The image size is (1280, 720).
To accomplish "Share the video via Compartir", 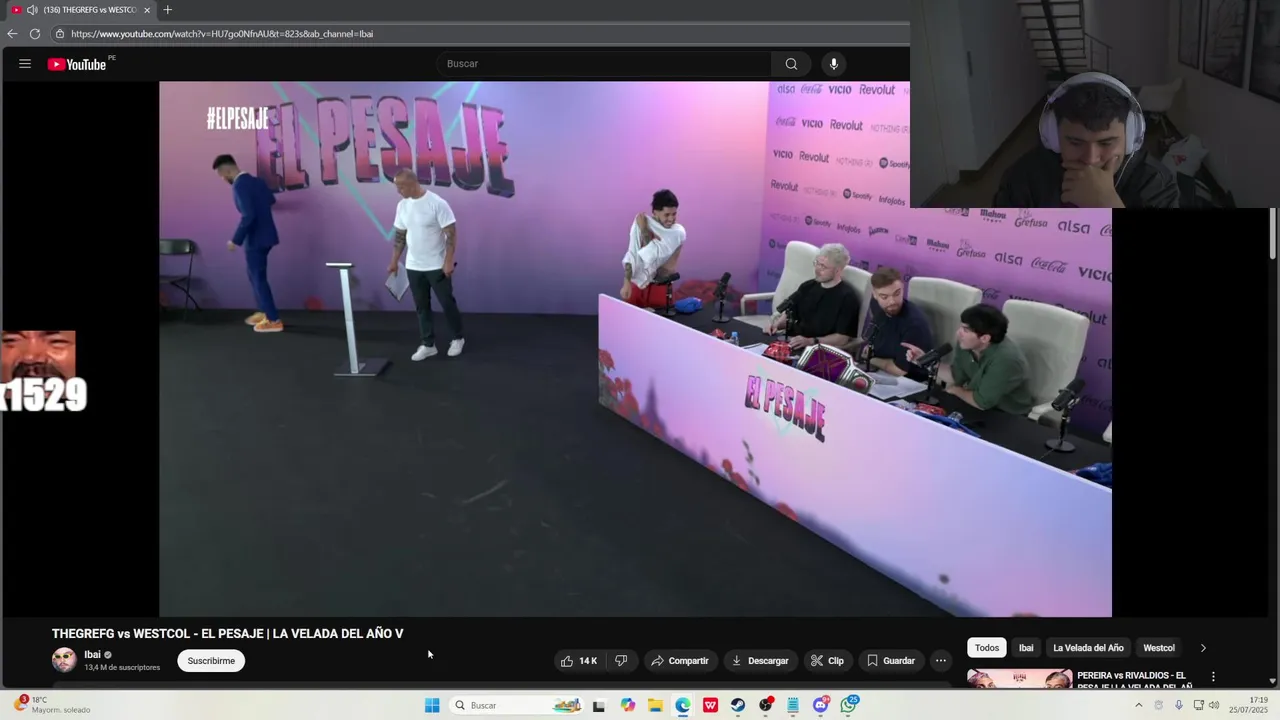I will [x=680, y=661].
